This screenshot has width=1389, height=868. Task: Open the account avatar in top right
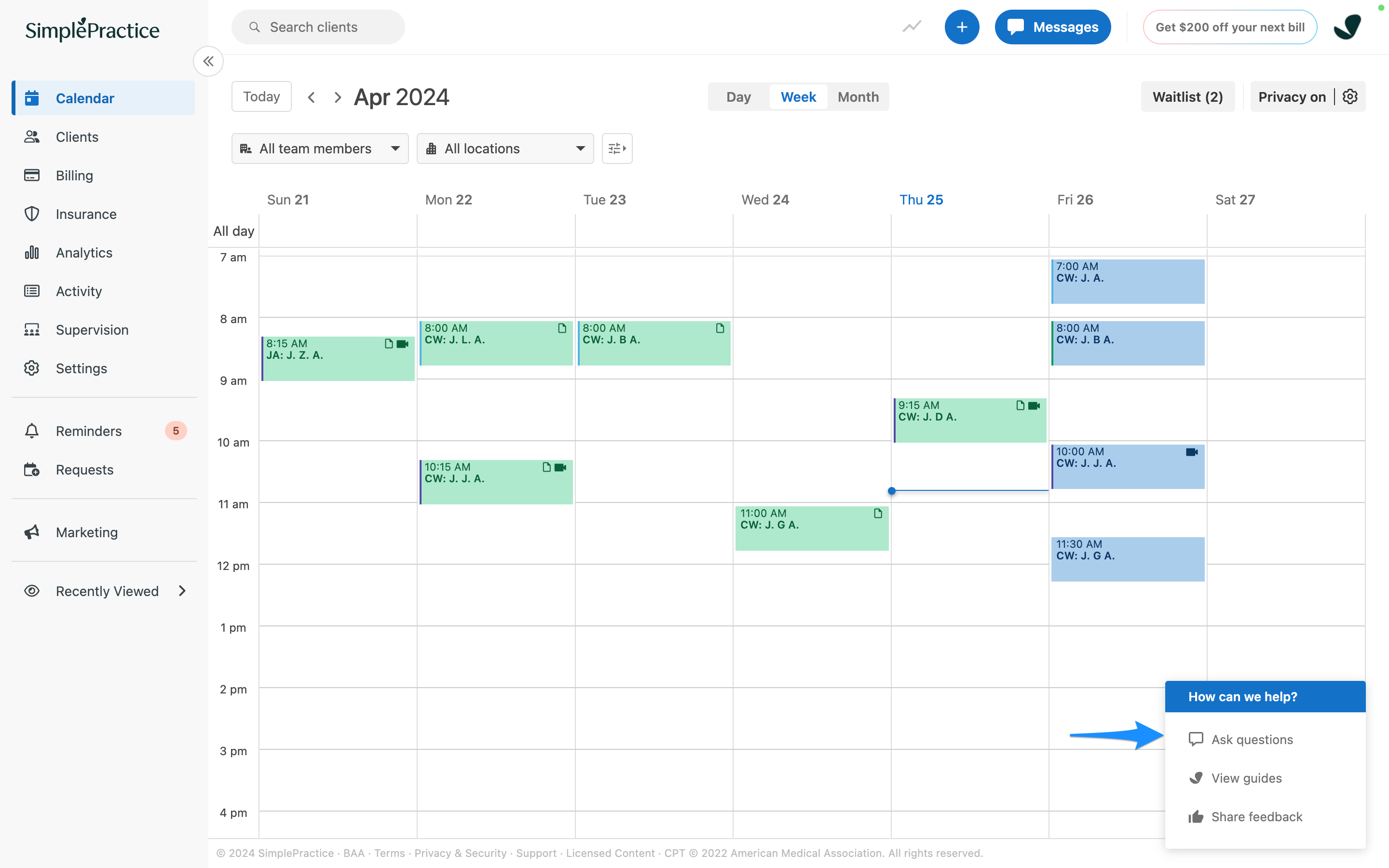1347,27
